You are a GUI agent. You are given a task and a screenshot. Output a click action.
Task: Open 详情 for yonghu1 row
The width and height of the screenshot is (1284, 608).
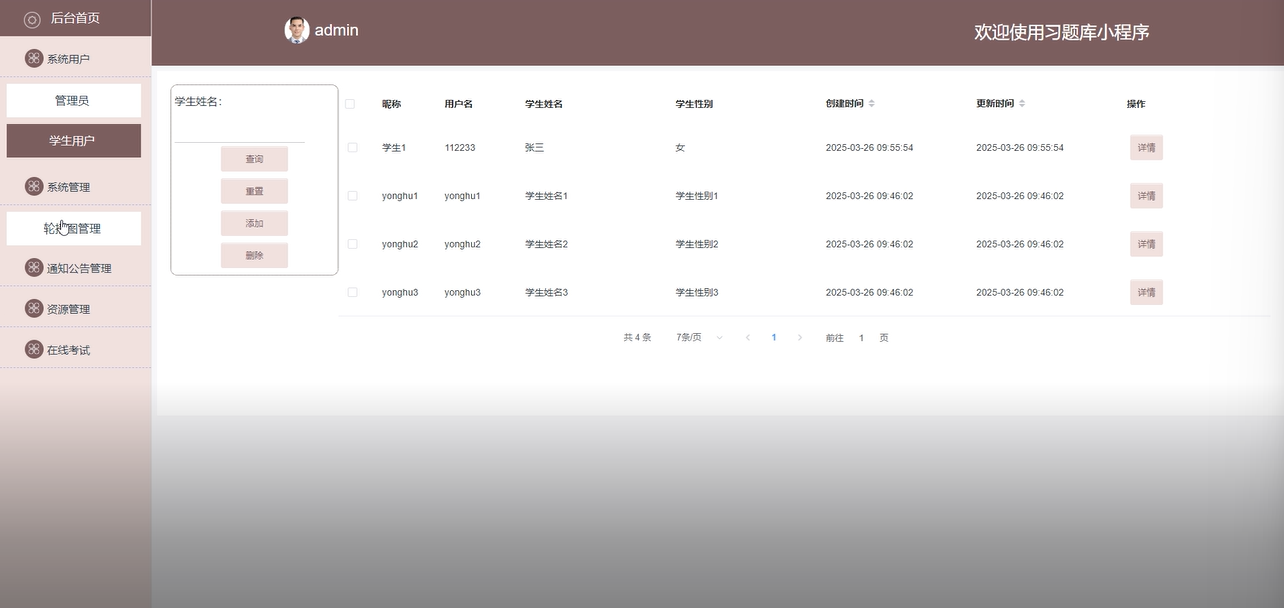(x=1146, y=196)
